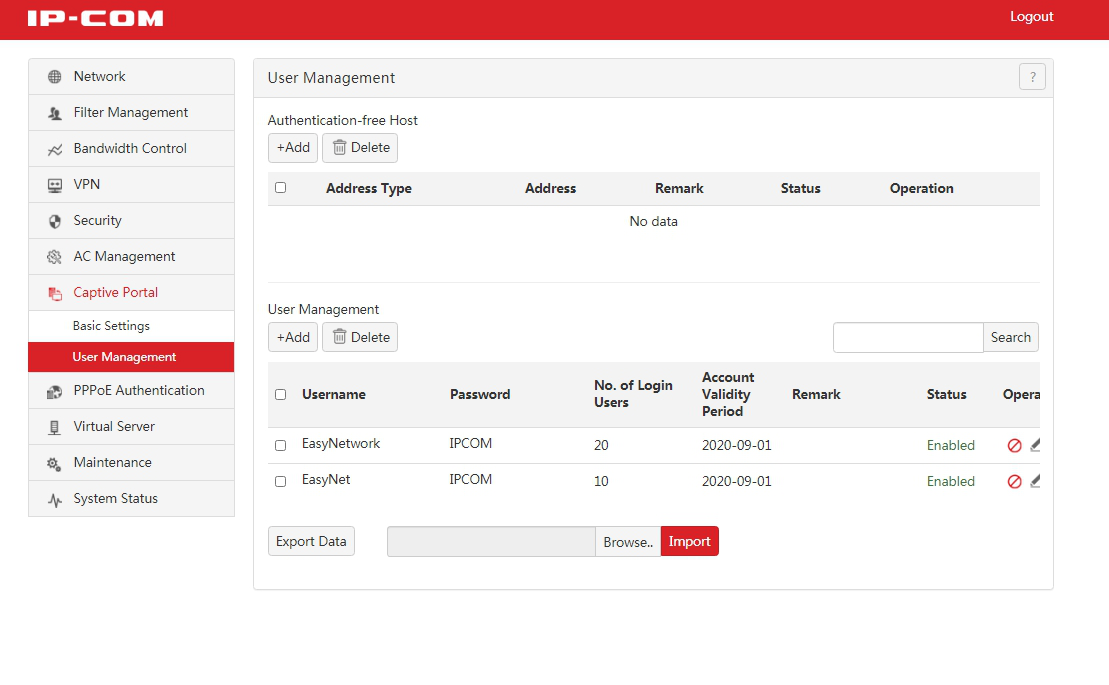Click the AC Management gear icon

click(x=54, y=257)
